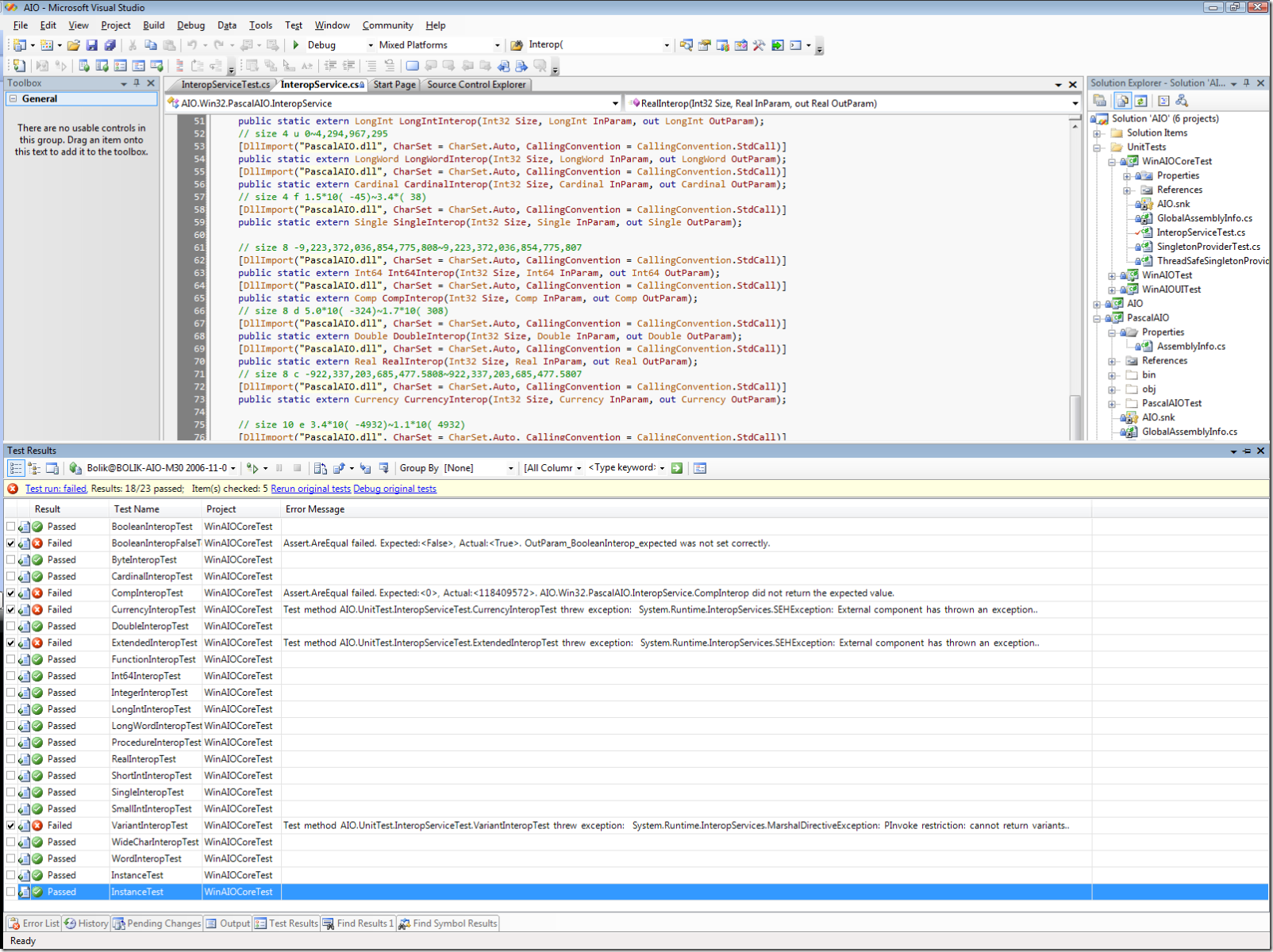Click the Find in Files icon beside Interop(
The image size is (1273, 952).
517,45
